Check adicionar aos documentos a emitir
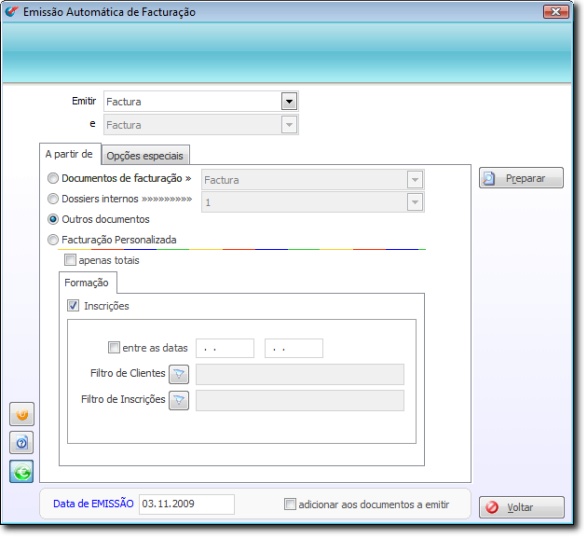 click(x=290, y=504)
